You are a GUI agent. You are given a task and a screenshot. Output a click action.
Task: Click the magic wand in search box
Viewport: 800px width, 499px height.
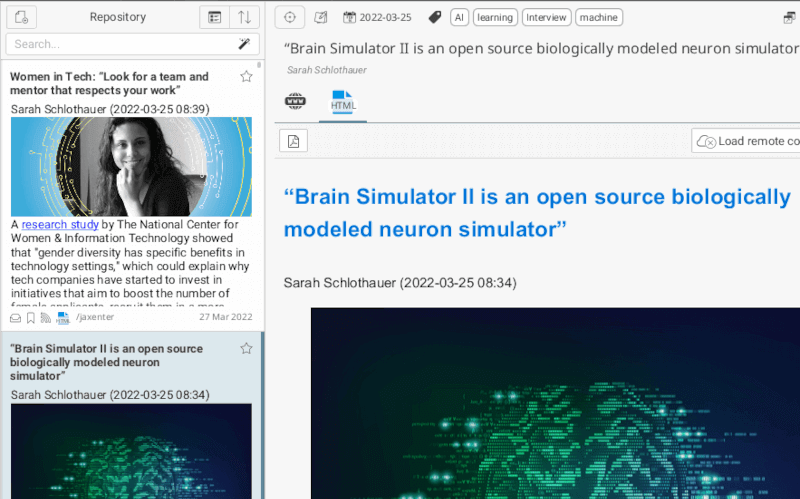click(x=244, y=44)
